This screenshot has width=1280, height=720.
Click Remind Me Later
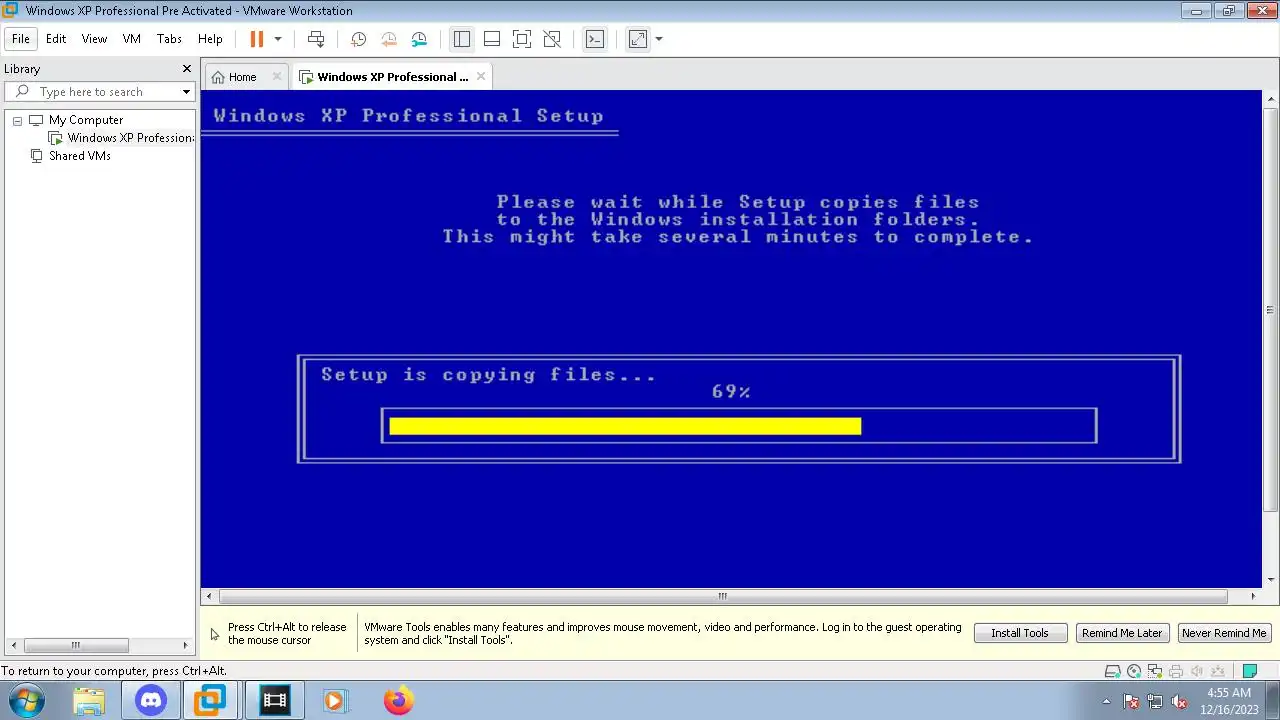point(1122,633)
